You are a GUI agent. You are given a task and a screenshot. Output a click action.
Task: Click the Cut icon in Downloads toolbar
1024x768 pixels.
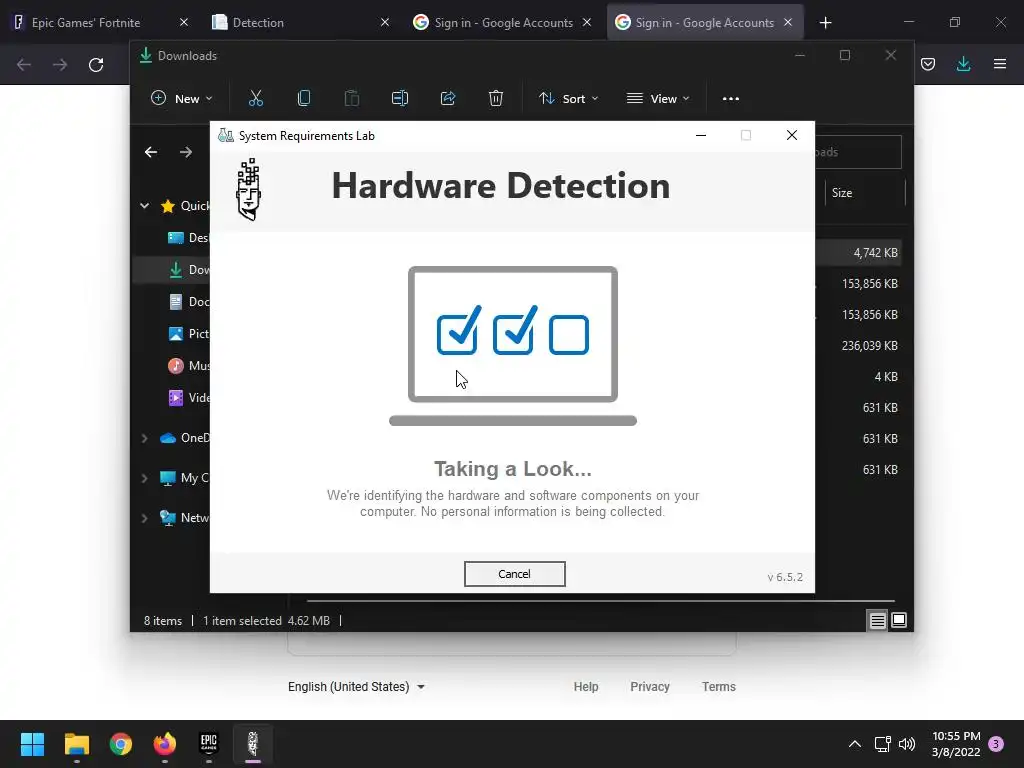(255, 99)
